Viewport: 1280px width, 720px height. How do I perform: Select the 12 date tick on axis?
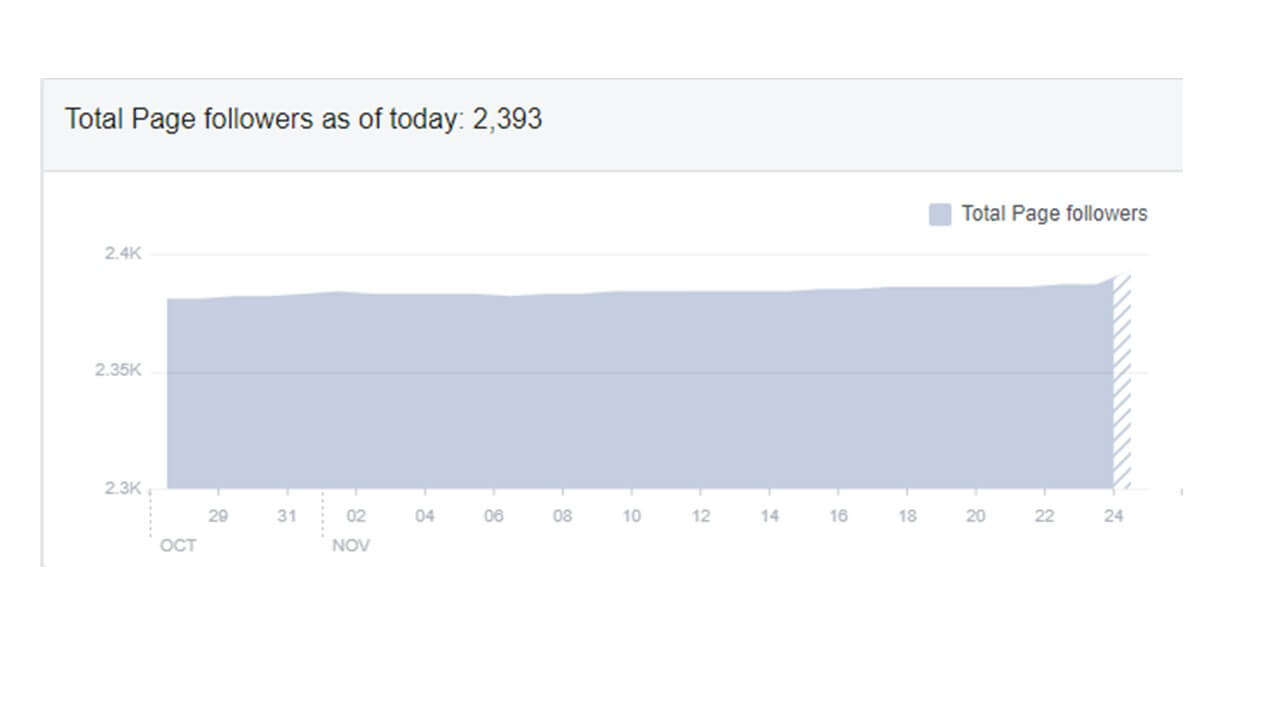point(701,516)
